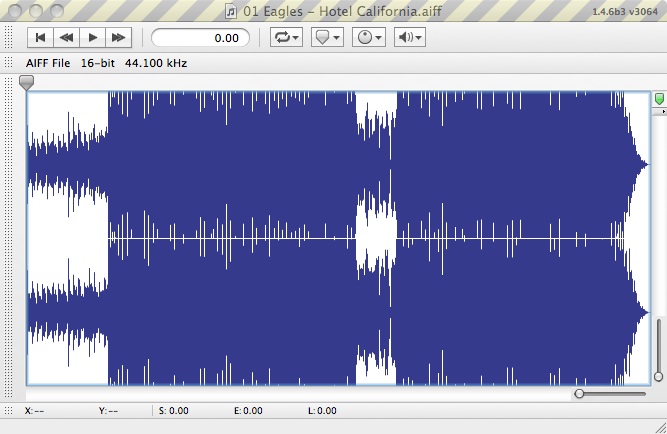Viewport: 667px width, 434px height.
Task: Click the rewind button
Action: point(66,37)
